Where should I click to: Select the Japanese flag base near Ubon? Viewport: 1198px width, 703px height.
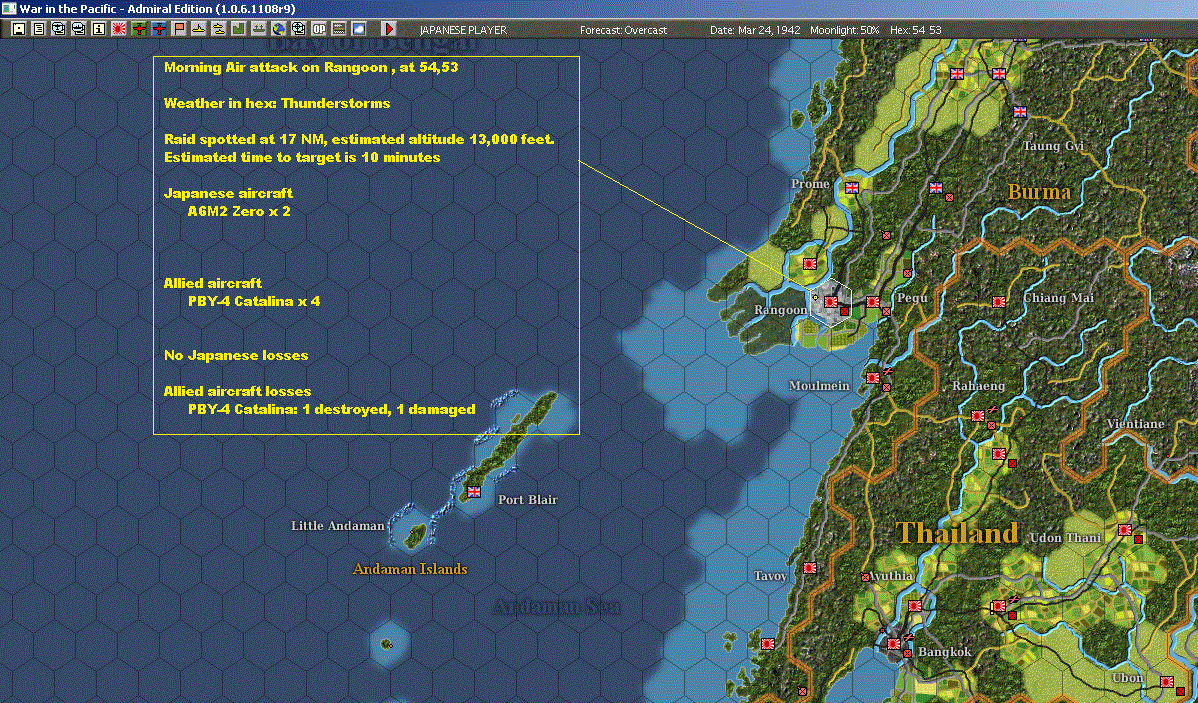coord(1167,682)
